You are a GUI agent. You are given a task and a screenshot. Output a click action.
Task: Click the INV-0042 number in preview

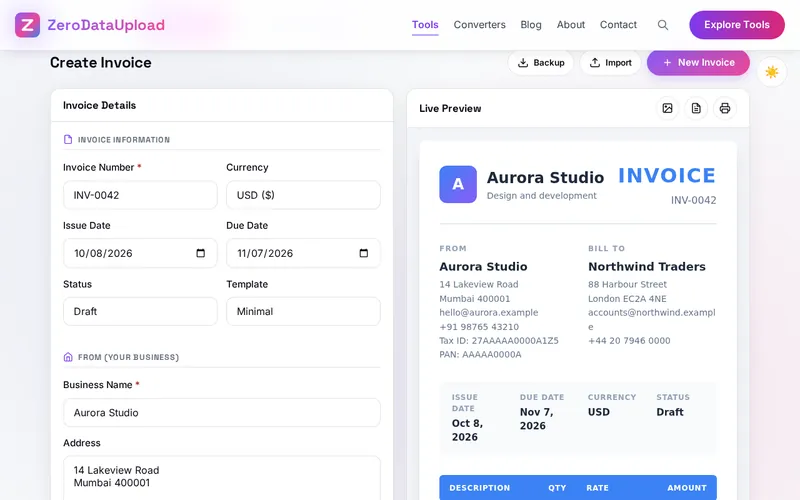tap(693, 200)
